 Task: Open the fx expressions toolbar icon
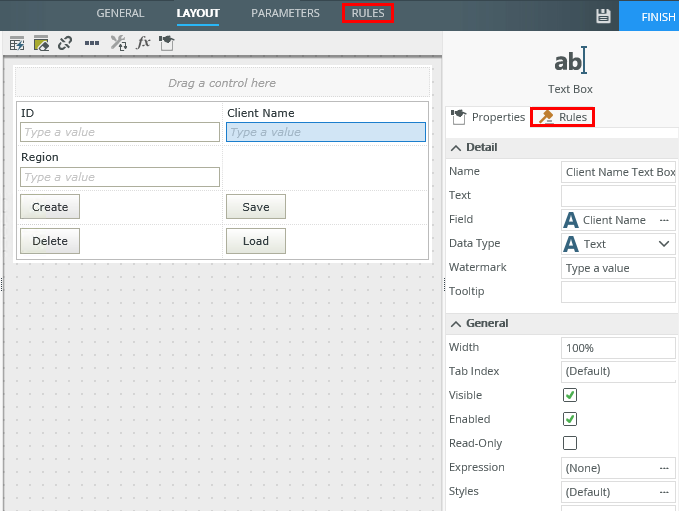tap(143, 42)
